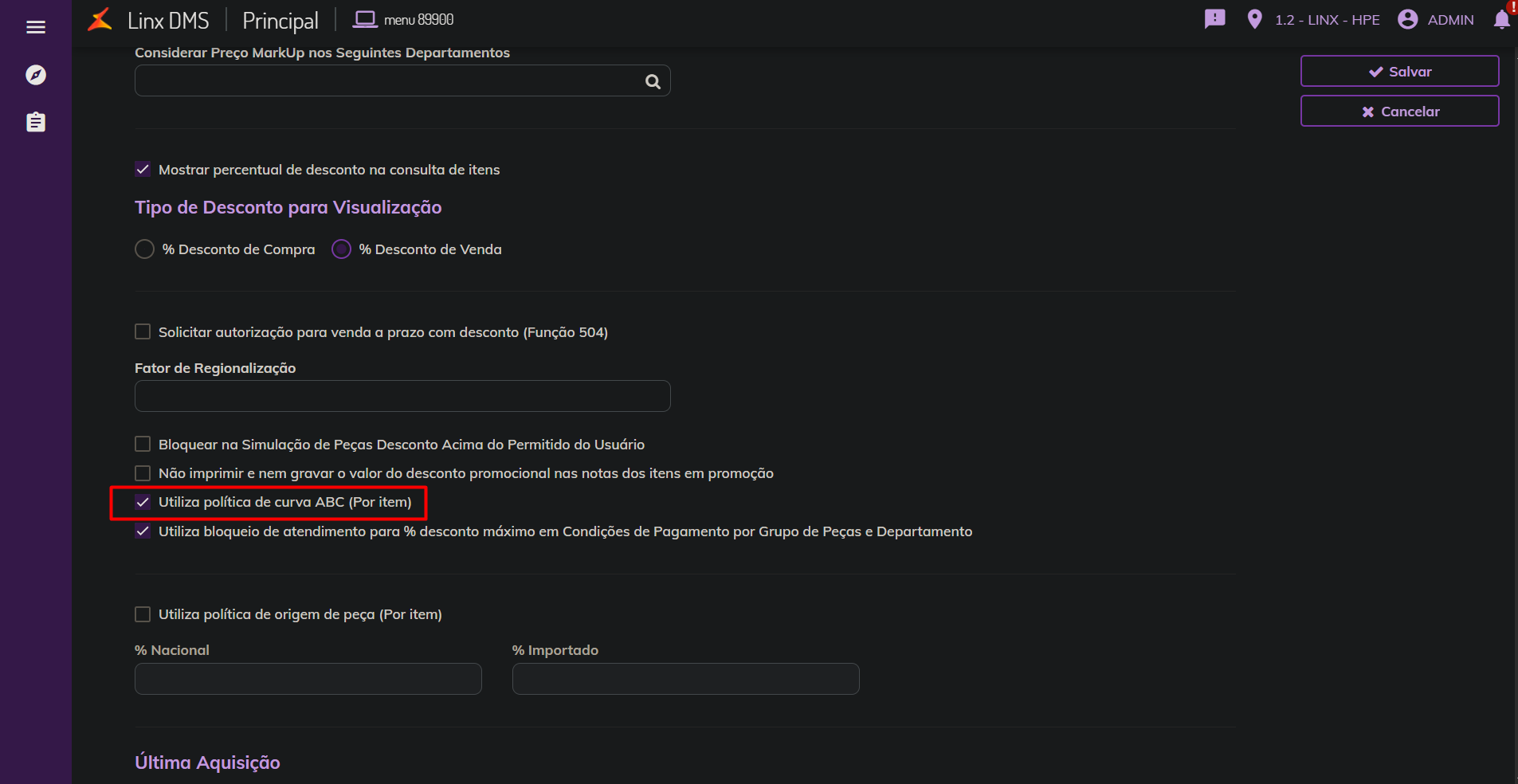Open the feedback message icon
Screen dimensions: 1518x784
coord(1214,19)
